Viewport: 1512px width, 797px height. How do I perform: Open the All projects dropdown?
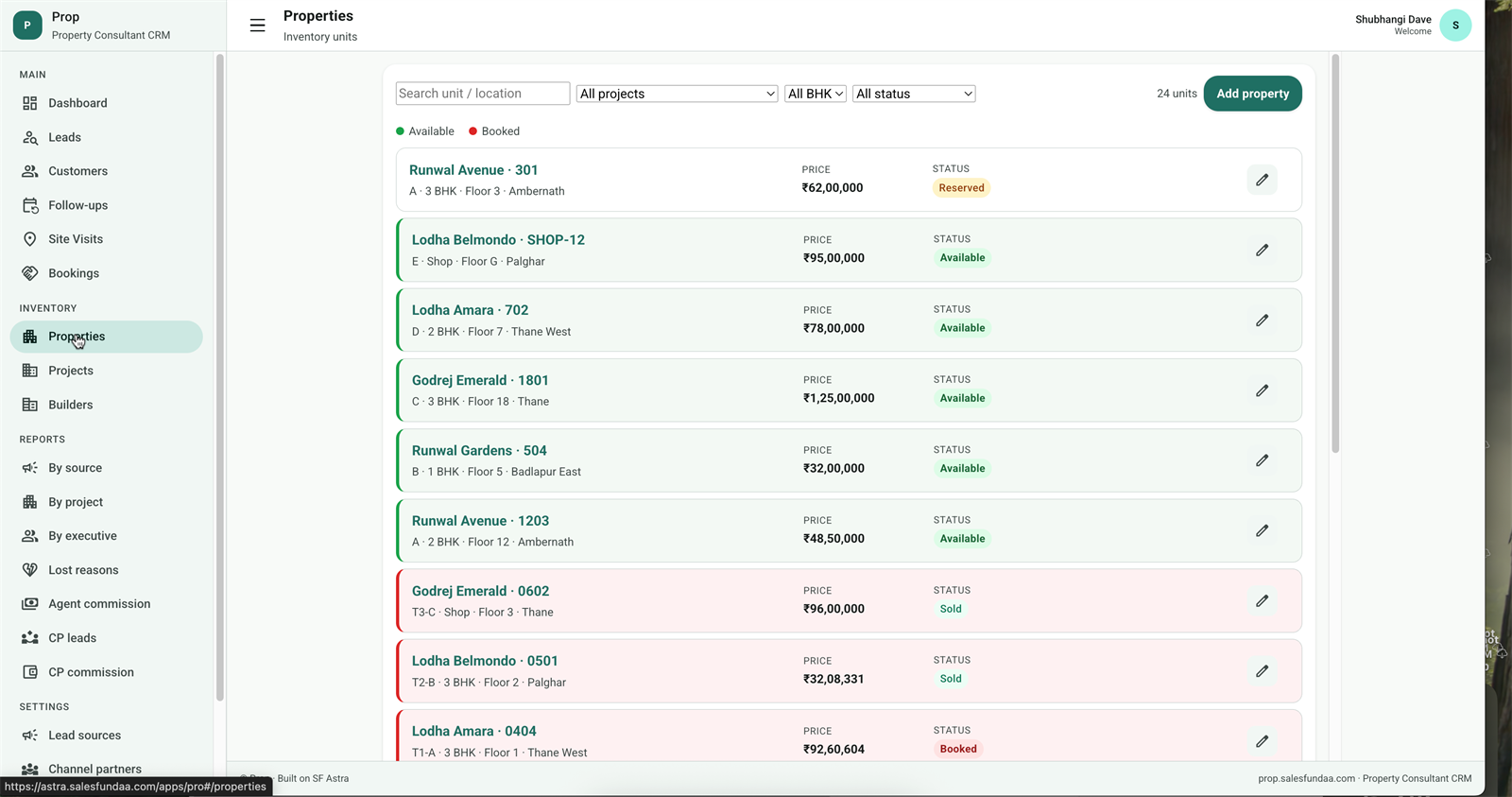(678, 94)
